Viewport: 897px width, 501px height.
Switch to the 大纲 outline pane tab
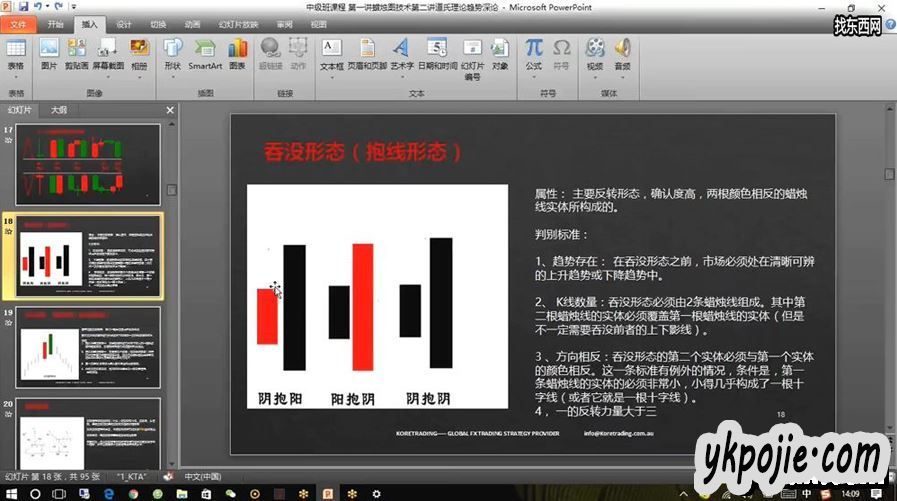(59, 110)
